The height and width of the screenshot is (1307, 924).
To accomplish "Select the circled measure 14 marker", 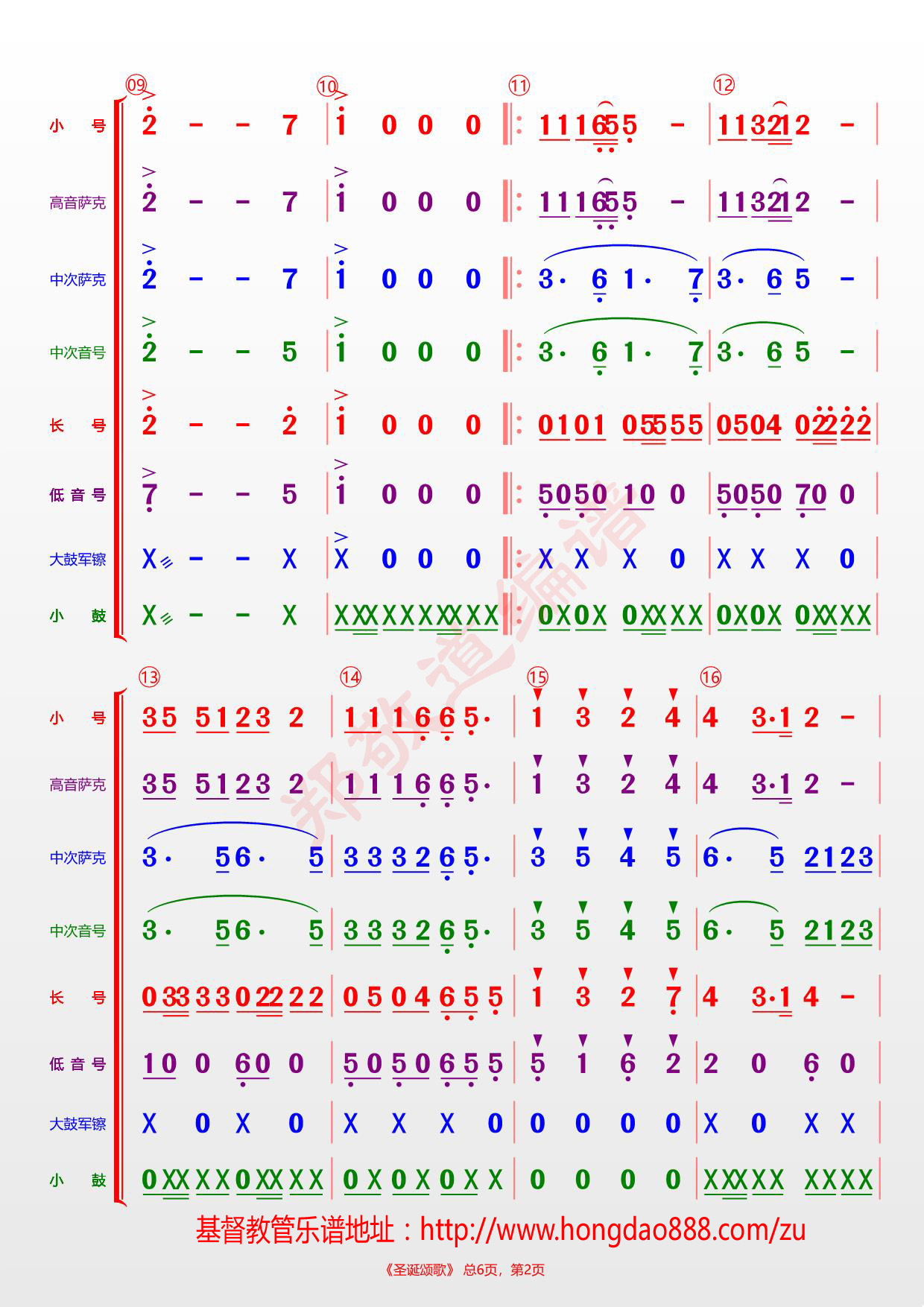I will (350, 677).
